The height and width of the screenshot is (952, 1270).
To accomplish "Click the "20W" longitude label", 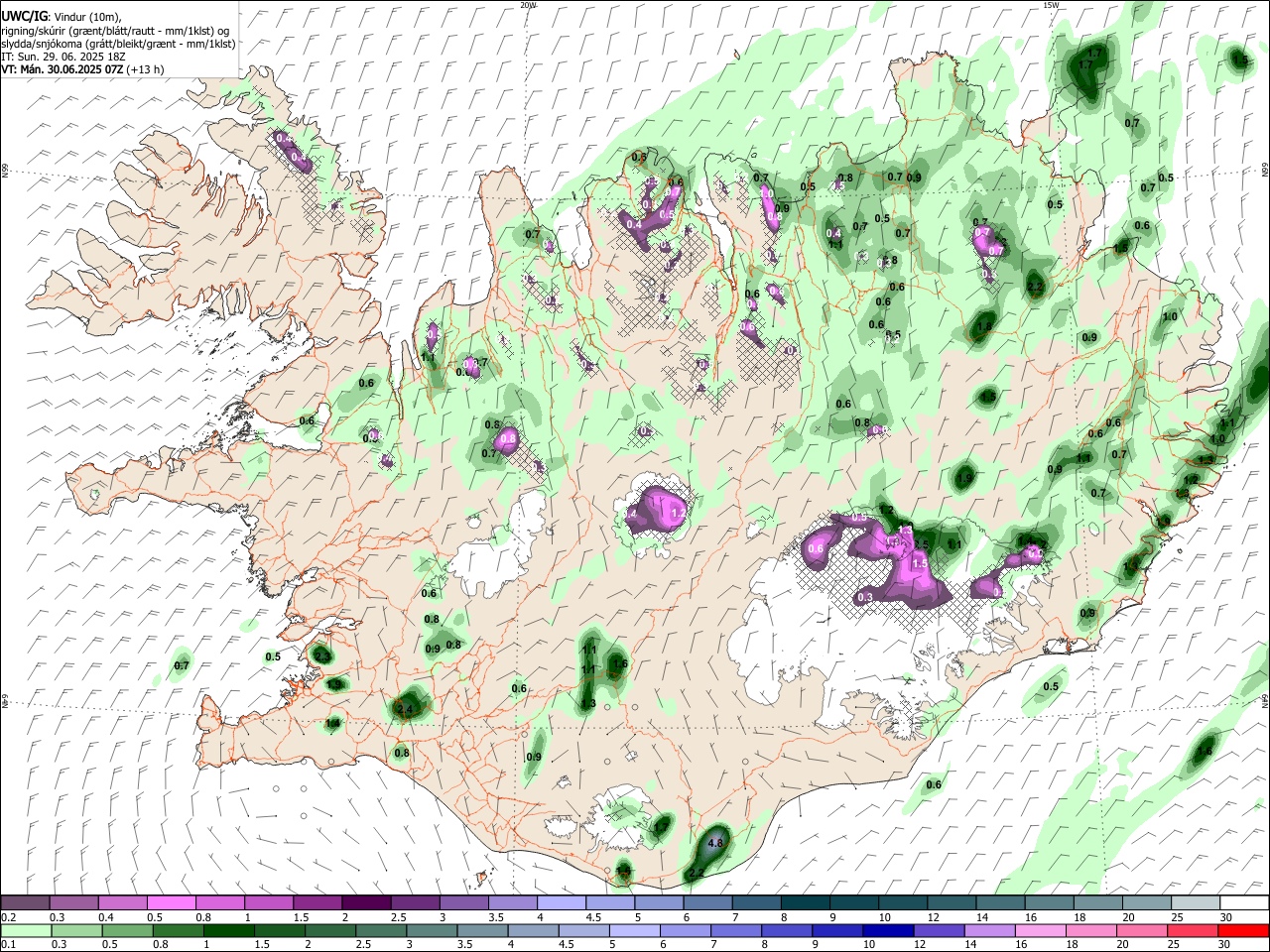I will click(x=528, y=5).
